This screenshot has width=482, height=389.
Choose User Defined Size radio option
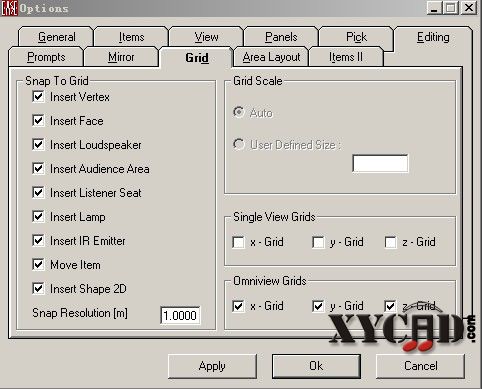click(x=239, y=144)
